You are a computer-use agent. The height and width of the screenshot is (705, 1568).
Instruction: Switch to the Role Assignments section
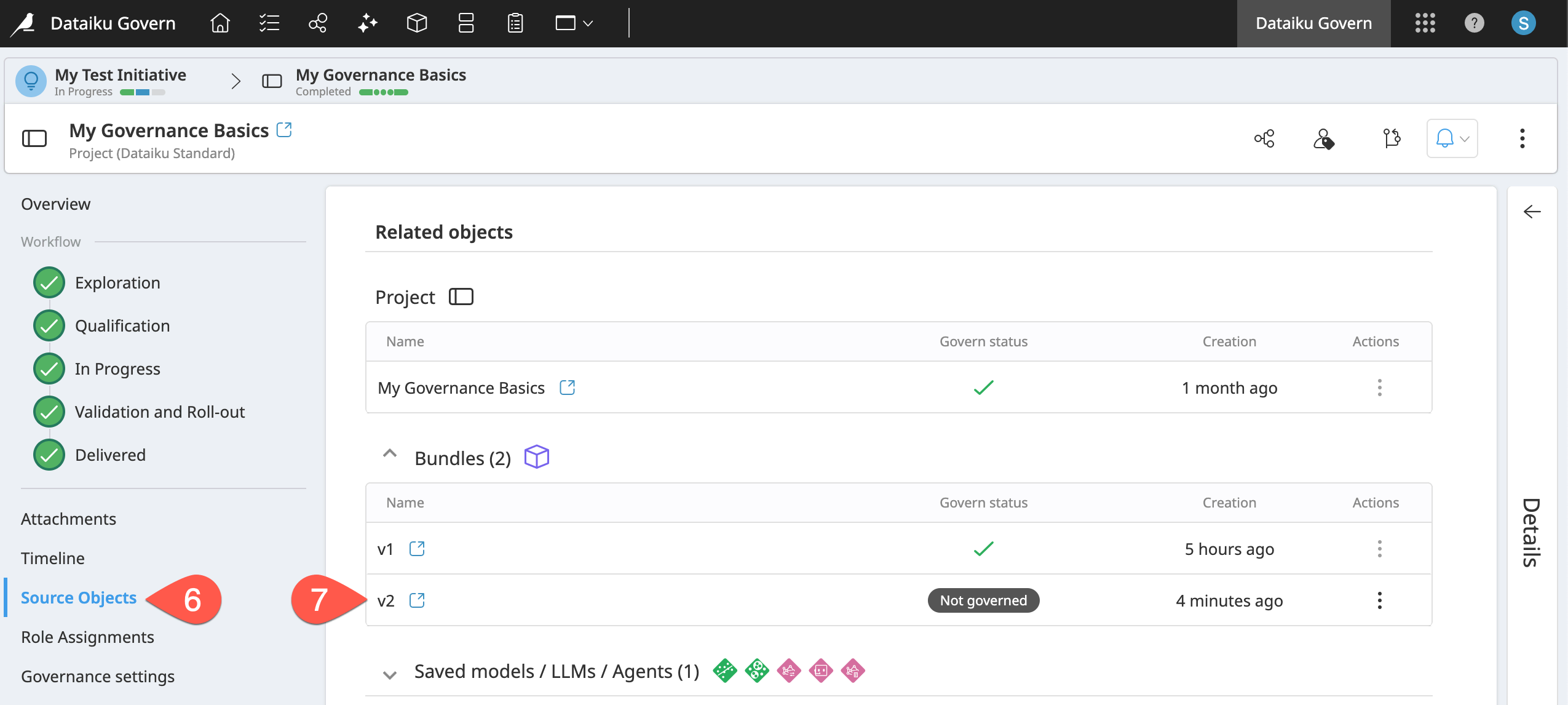pyautogui.click(x=87, y=637)
